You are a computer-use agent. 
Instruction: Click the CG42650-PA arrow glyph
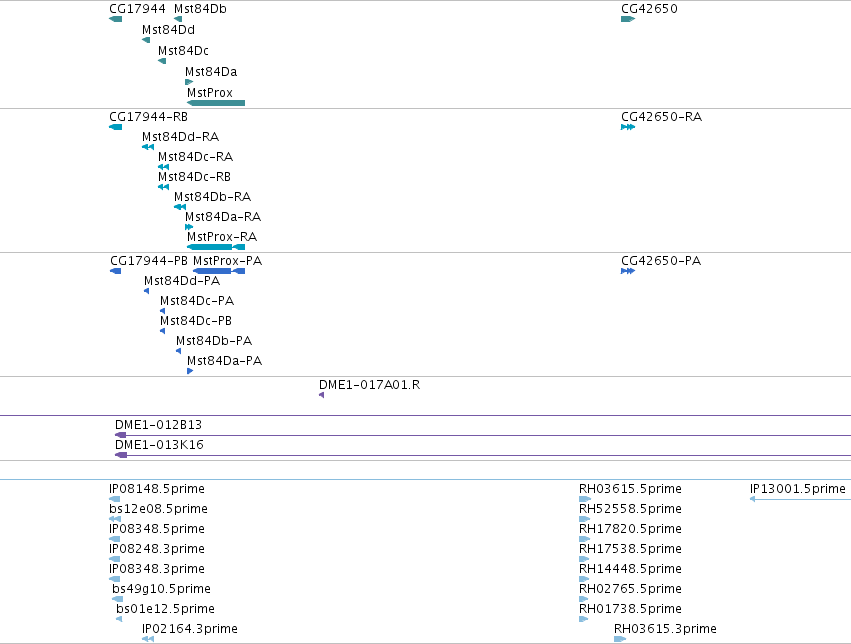628,271
